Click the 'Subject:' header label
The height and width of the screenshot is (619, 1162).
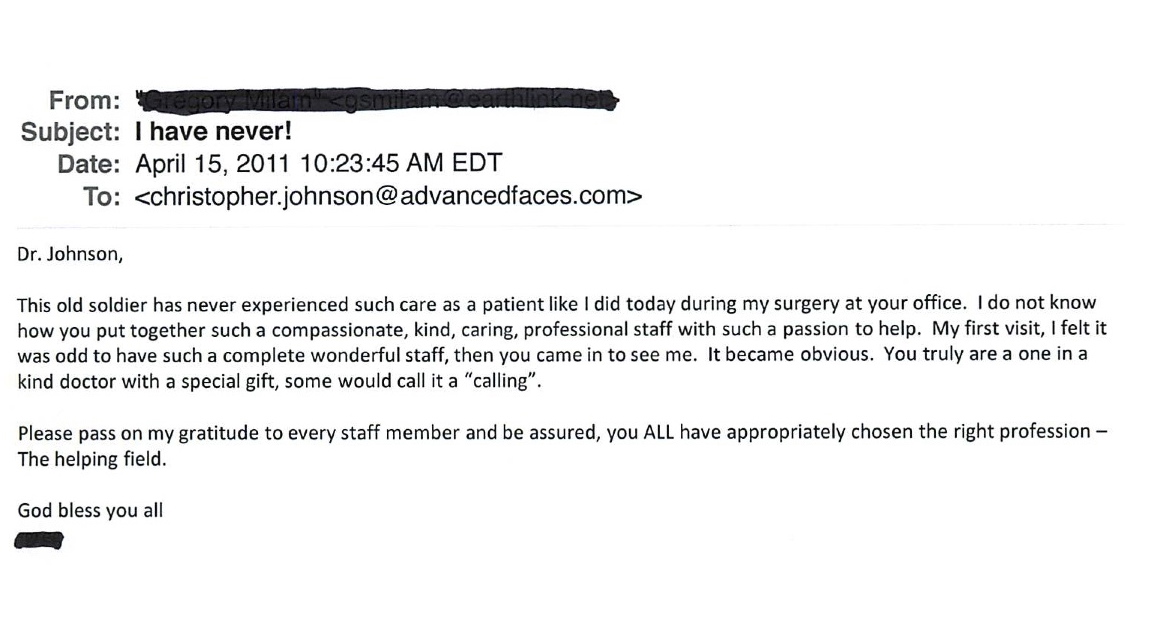[x=70, y=132]
